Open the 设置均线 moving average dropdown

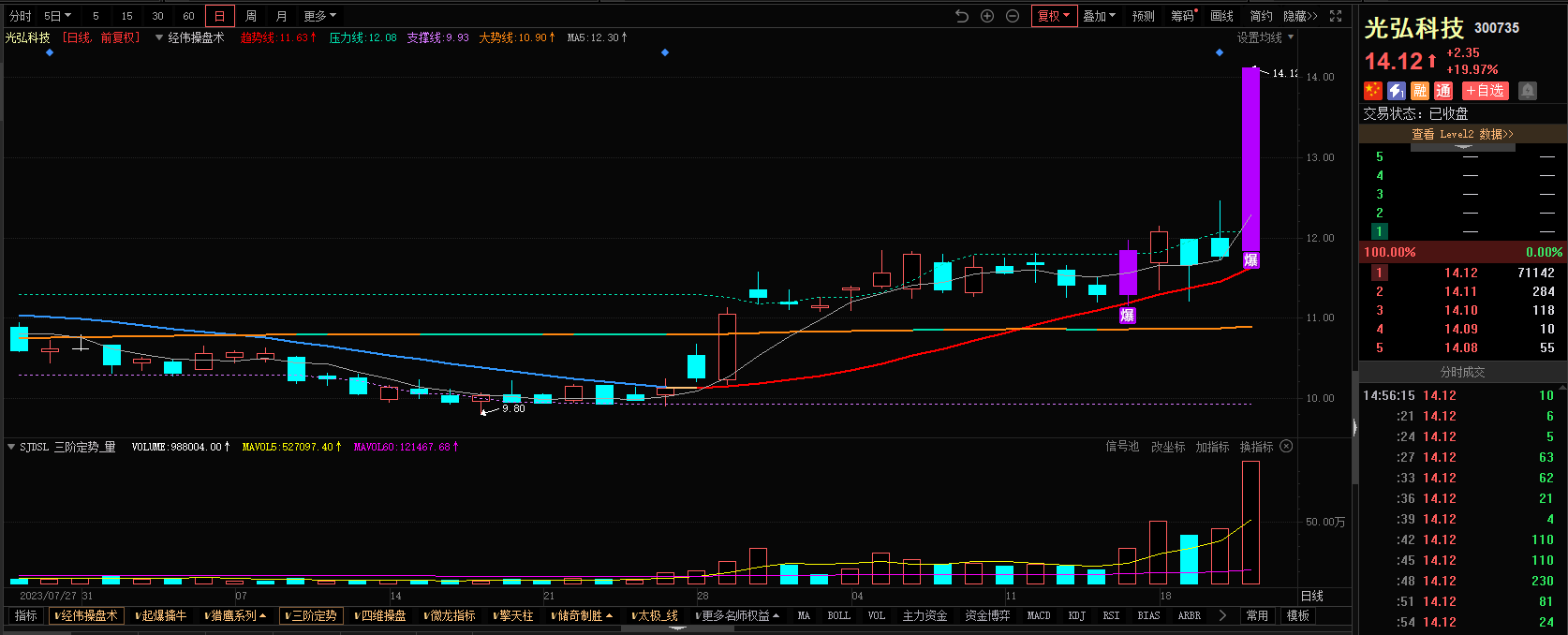coord(1265,37)
